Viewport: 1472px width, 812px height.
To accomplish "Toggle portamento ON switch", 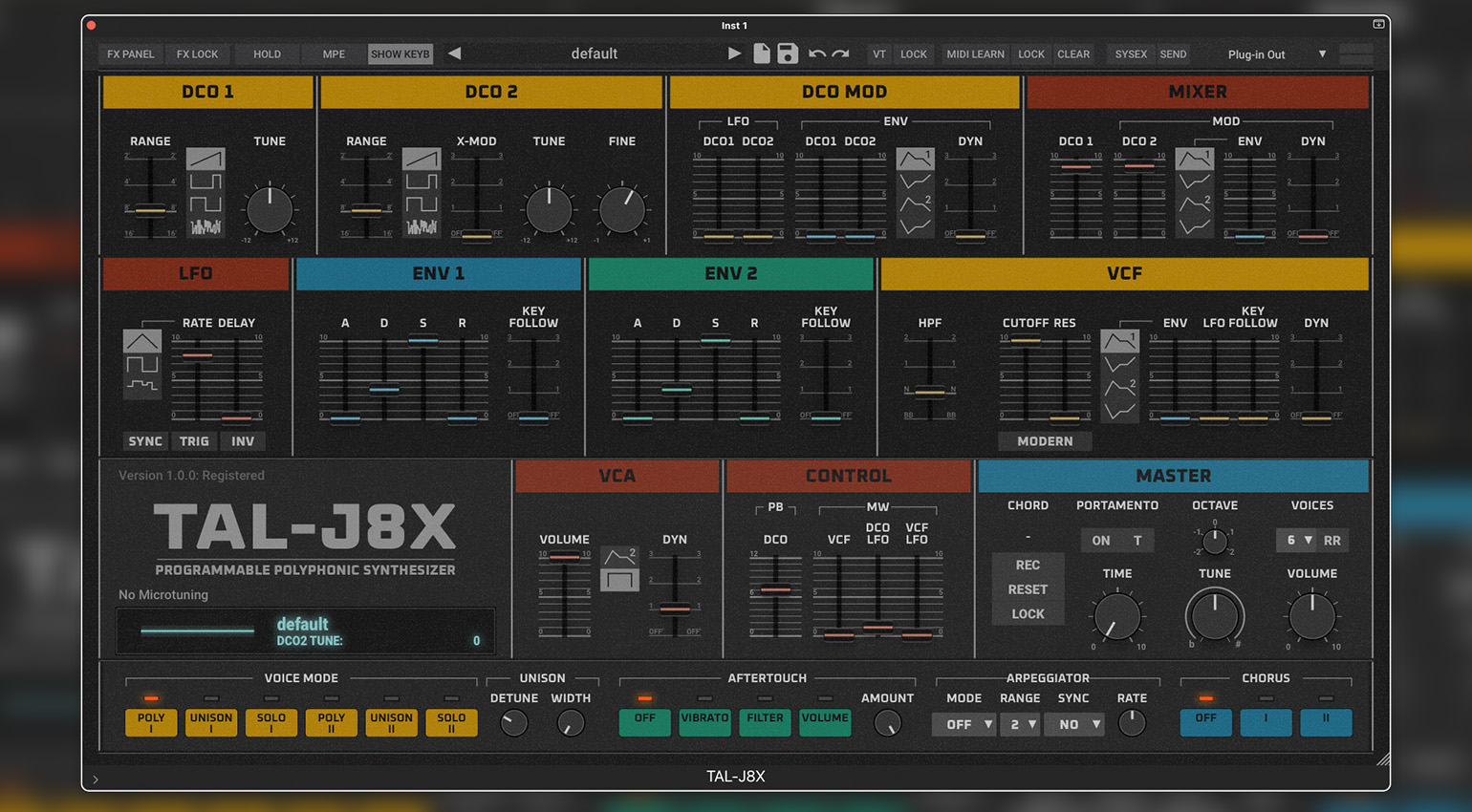I will [1101, 541].
